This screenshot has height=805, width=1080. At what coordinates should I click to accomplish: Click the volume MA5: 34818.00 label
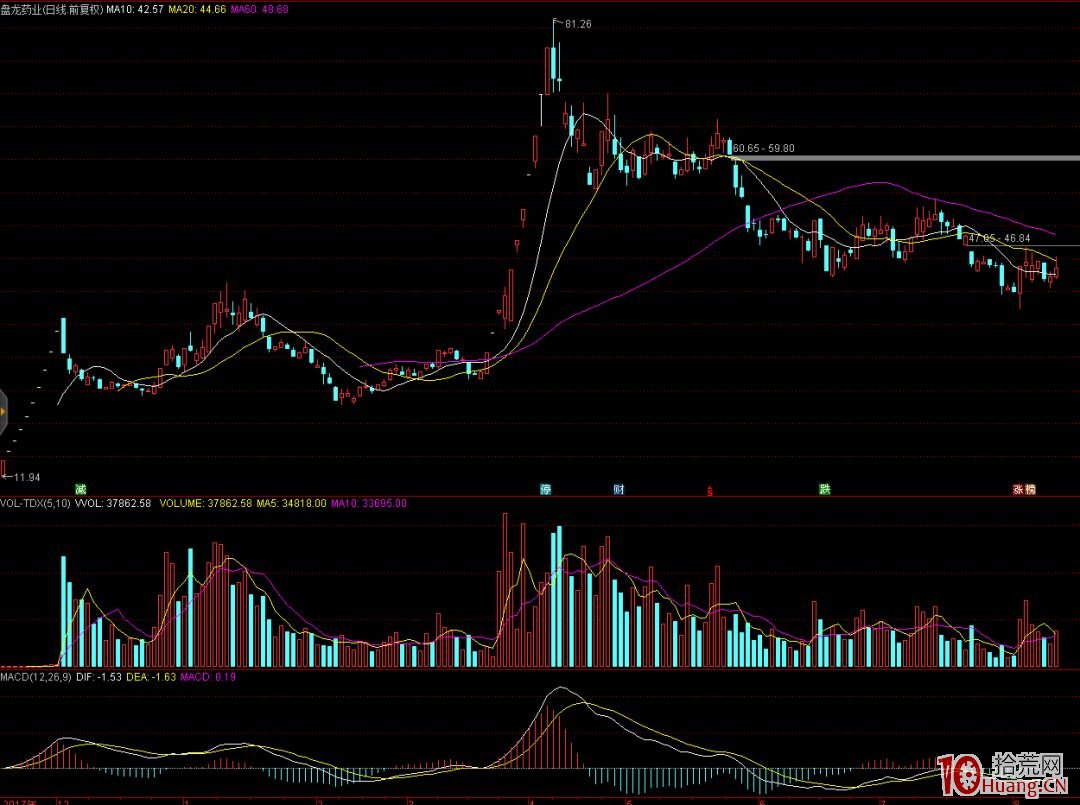[291, 503]
